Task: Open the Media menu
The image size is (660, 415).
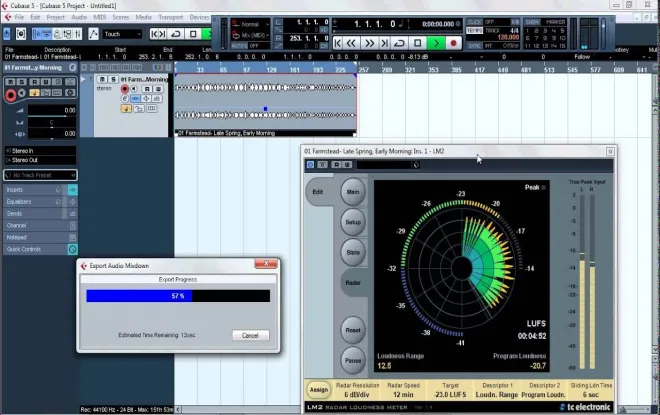Action: click(x=144, y=17)
